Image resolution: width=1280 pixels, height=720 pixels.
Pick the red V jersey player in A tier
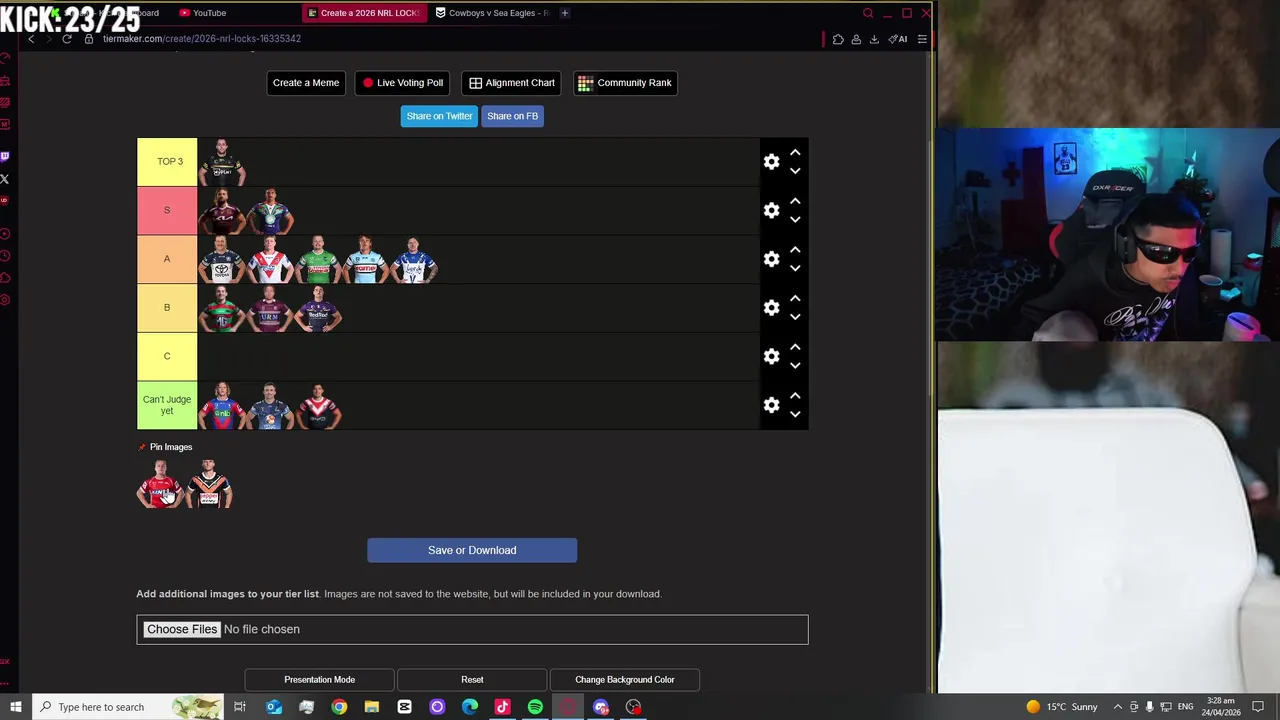[270, 259]
